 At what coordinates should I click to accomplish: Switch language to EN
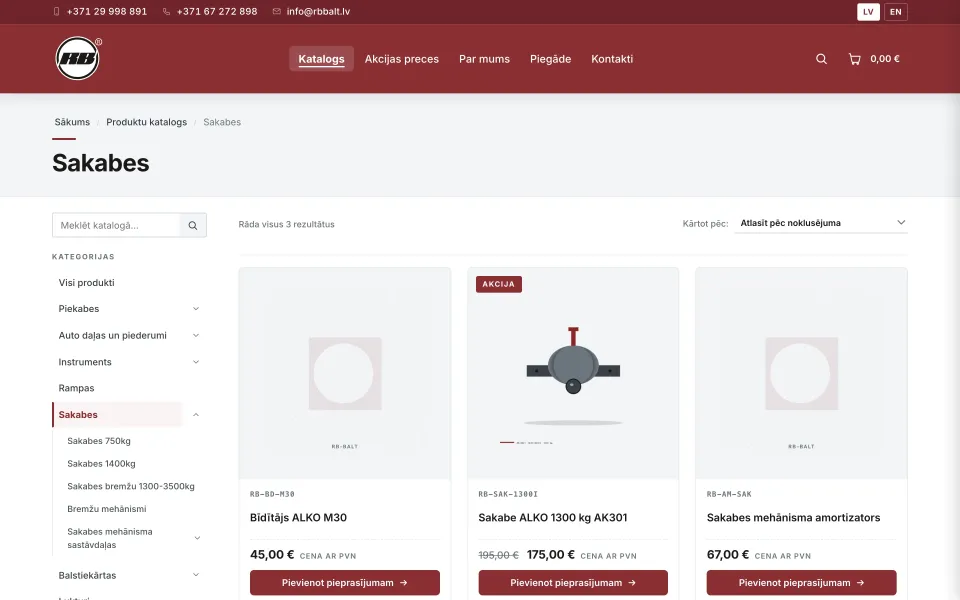coord(896,12)
